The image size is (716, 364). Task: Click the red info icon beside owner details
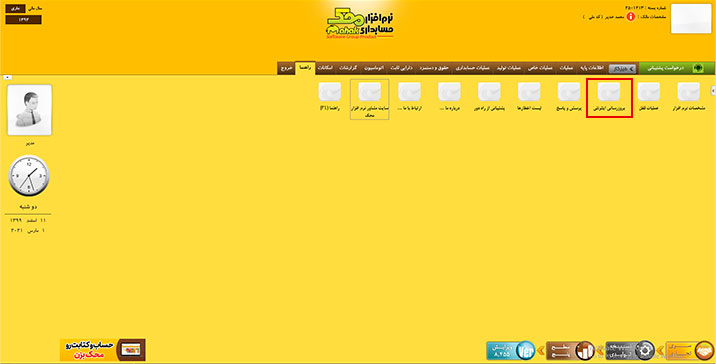coord(631,17)
